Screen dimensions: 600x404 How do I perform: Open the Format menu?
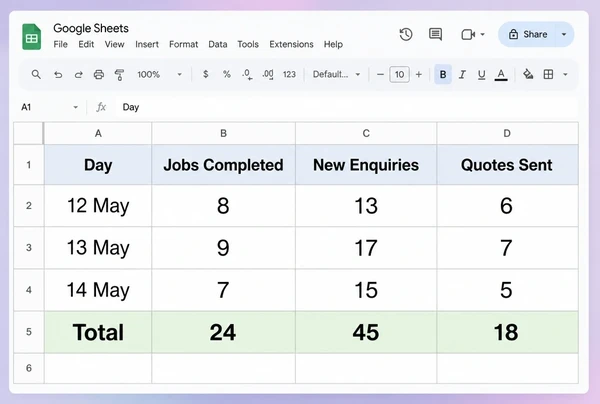[184, 44]
